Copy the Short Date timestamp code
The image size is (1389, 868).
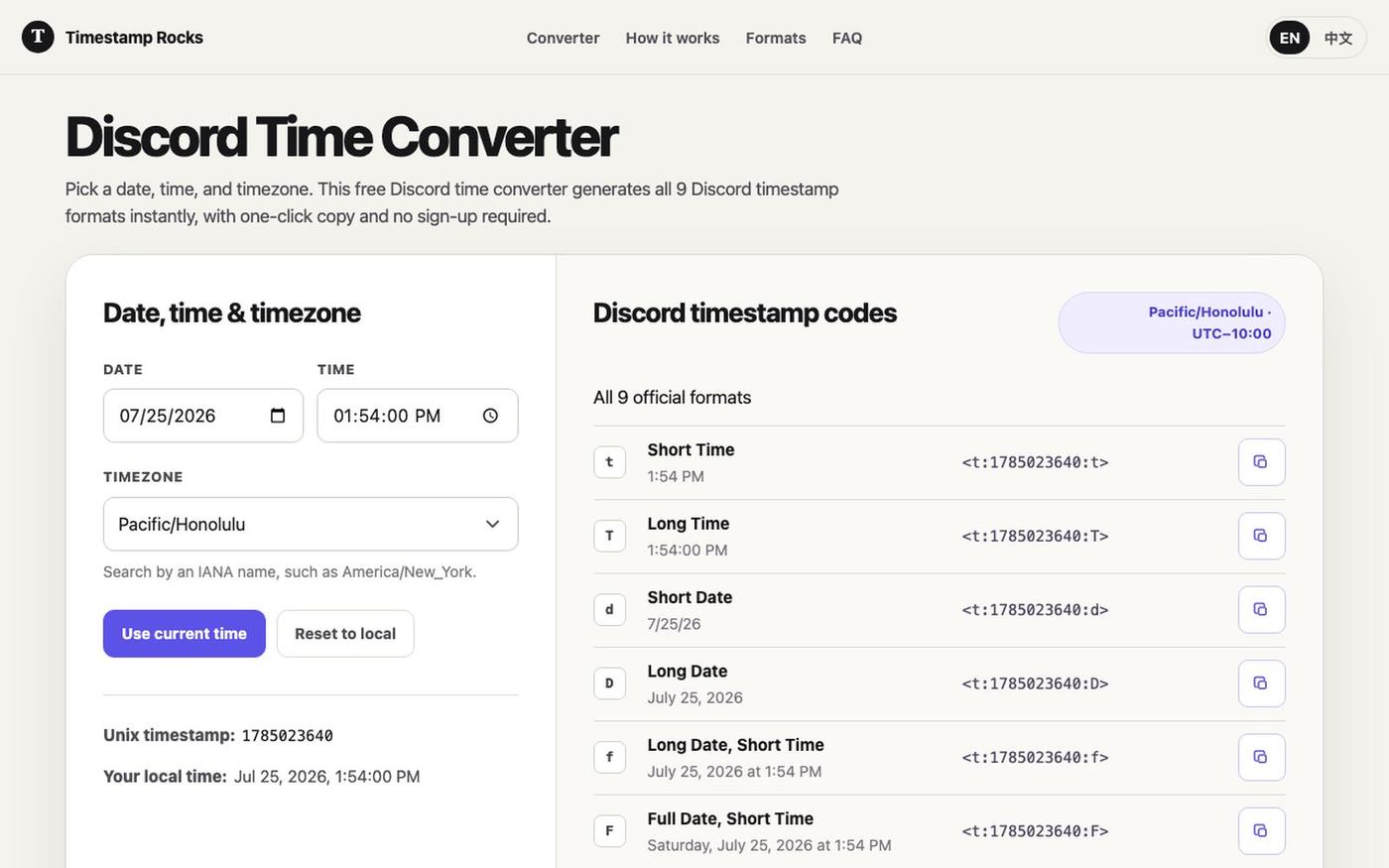(x=1261, y=609)
